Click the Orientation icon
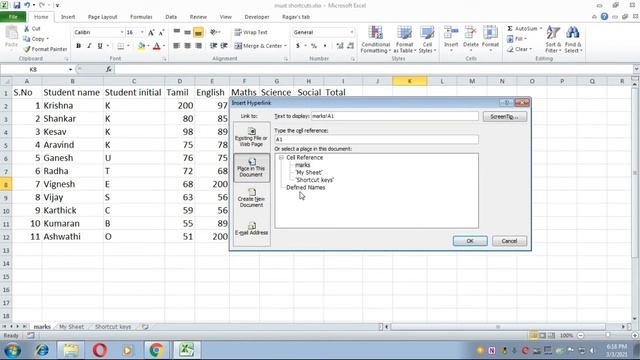The width and height of the screenshot is (640, 360). coord(213,32)
